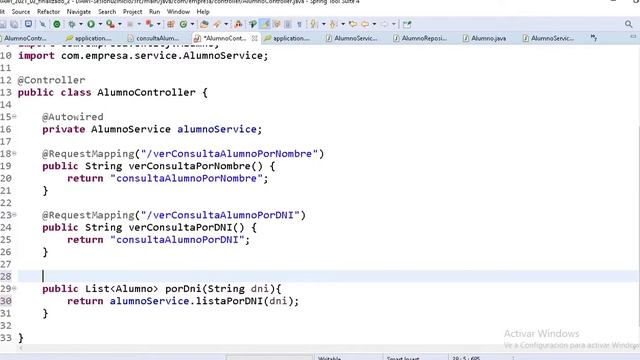
Task: Click the Debug gear icon
Action: click(x=71, y=24)
